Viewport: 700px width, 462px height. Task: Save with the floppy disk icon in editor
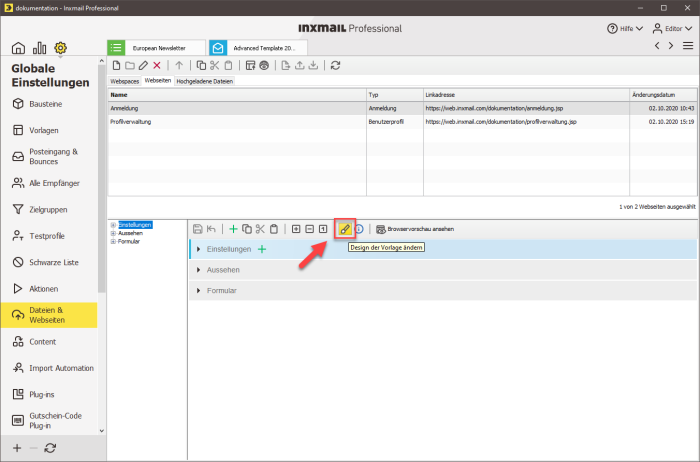pyautogui.click(x=197, y=229)
